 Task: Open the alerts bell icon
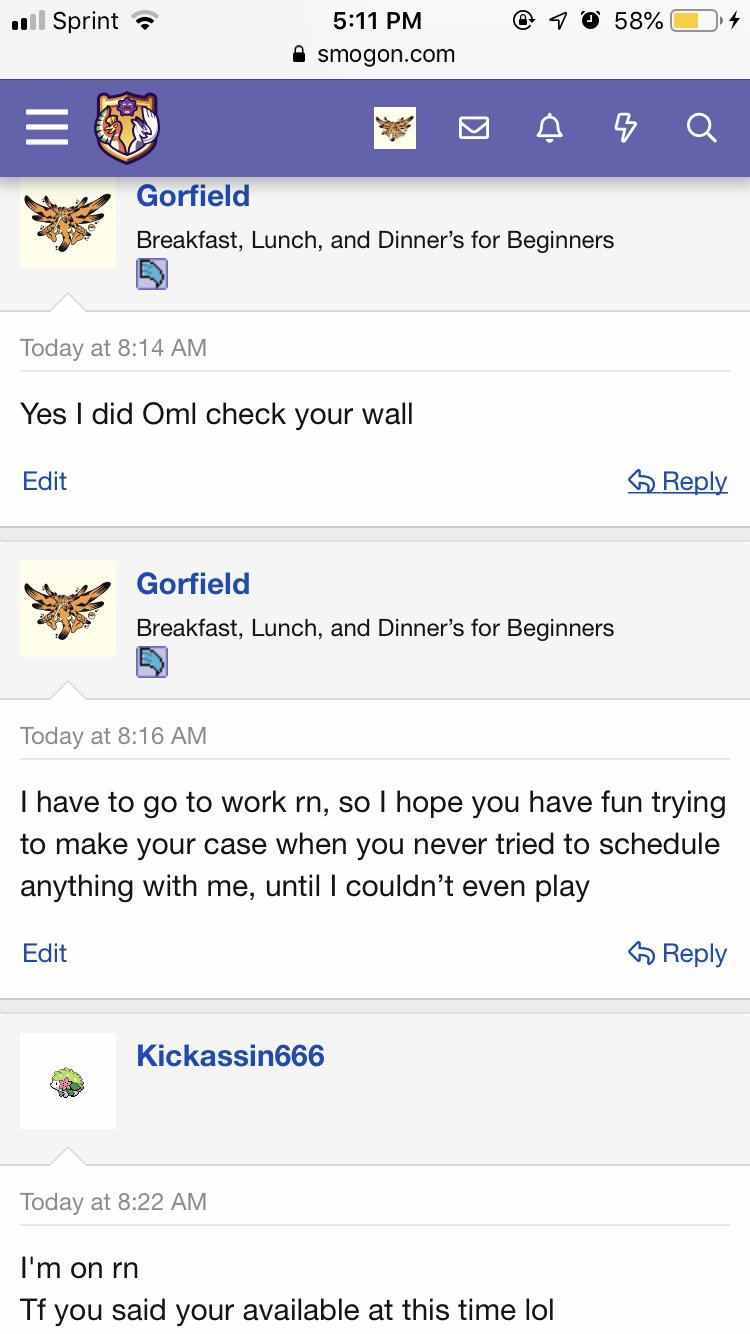click(x=549, y=128)
